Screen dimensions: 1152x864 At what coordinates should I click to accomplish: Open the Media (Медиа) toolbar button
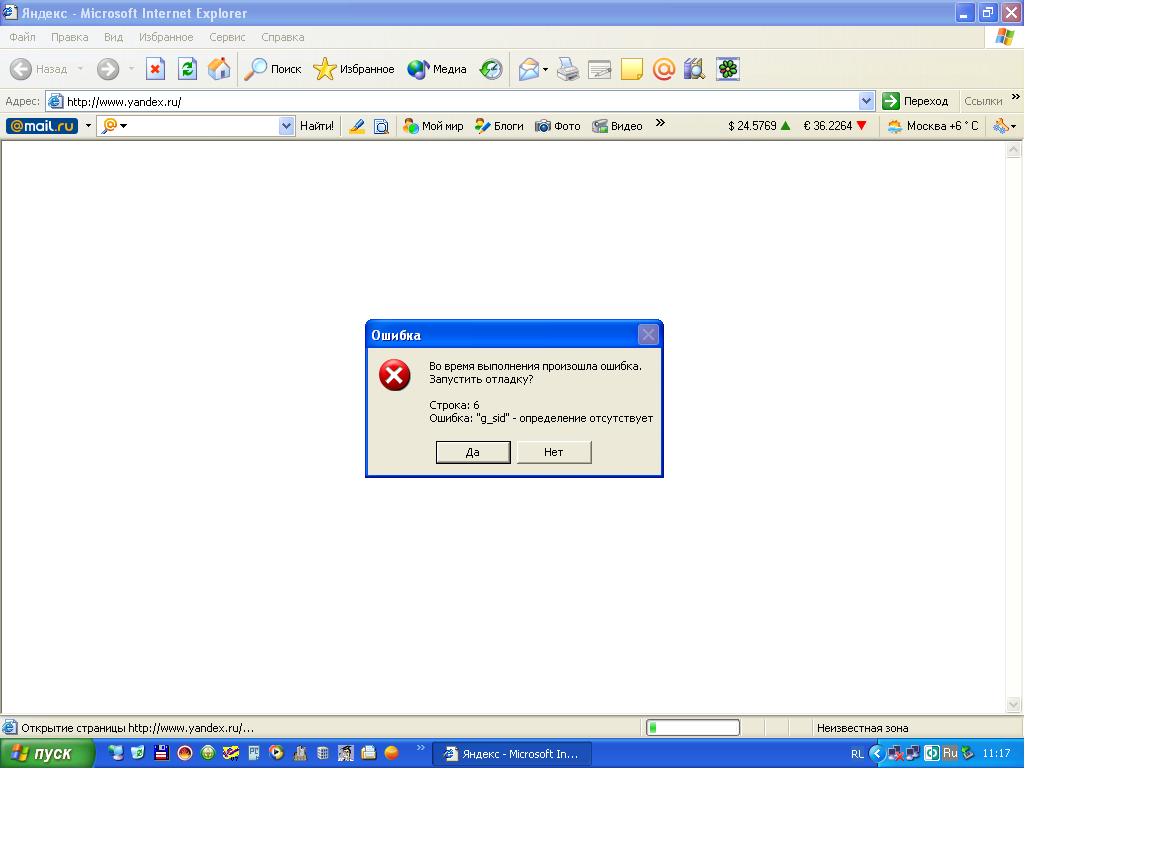click(437, 69)
